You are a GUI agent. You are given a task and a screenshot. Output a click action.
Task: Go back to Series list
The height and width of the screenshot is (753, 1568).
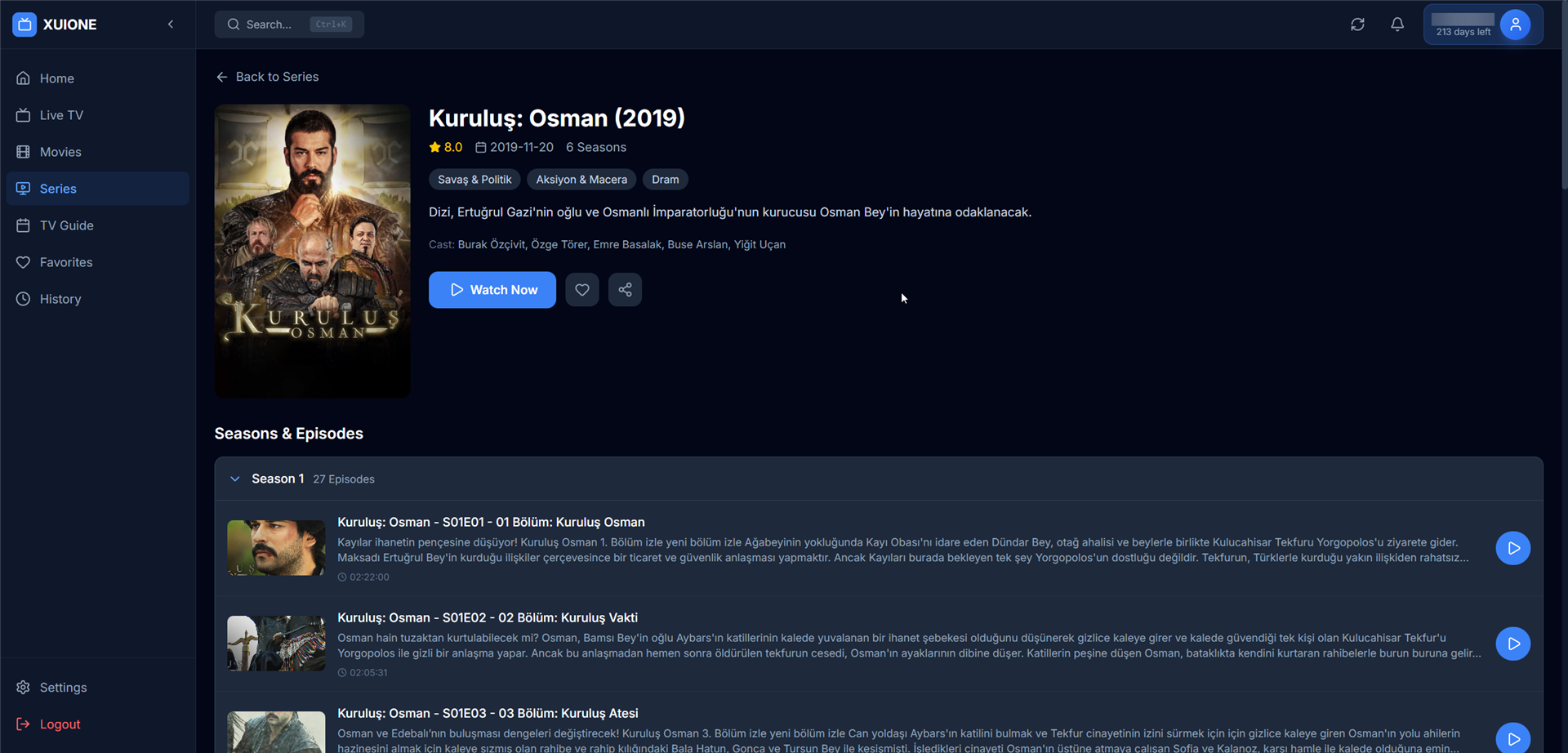[x=267, y=77]
